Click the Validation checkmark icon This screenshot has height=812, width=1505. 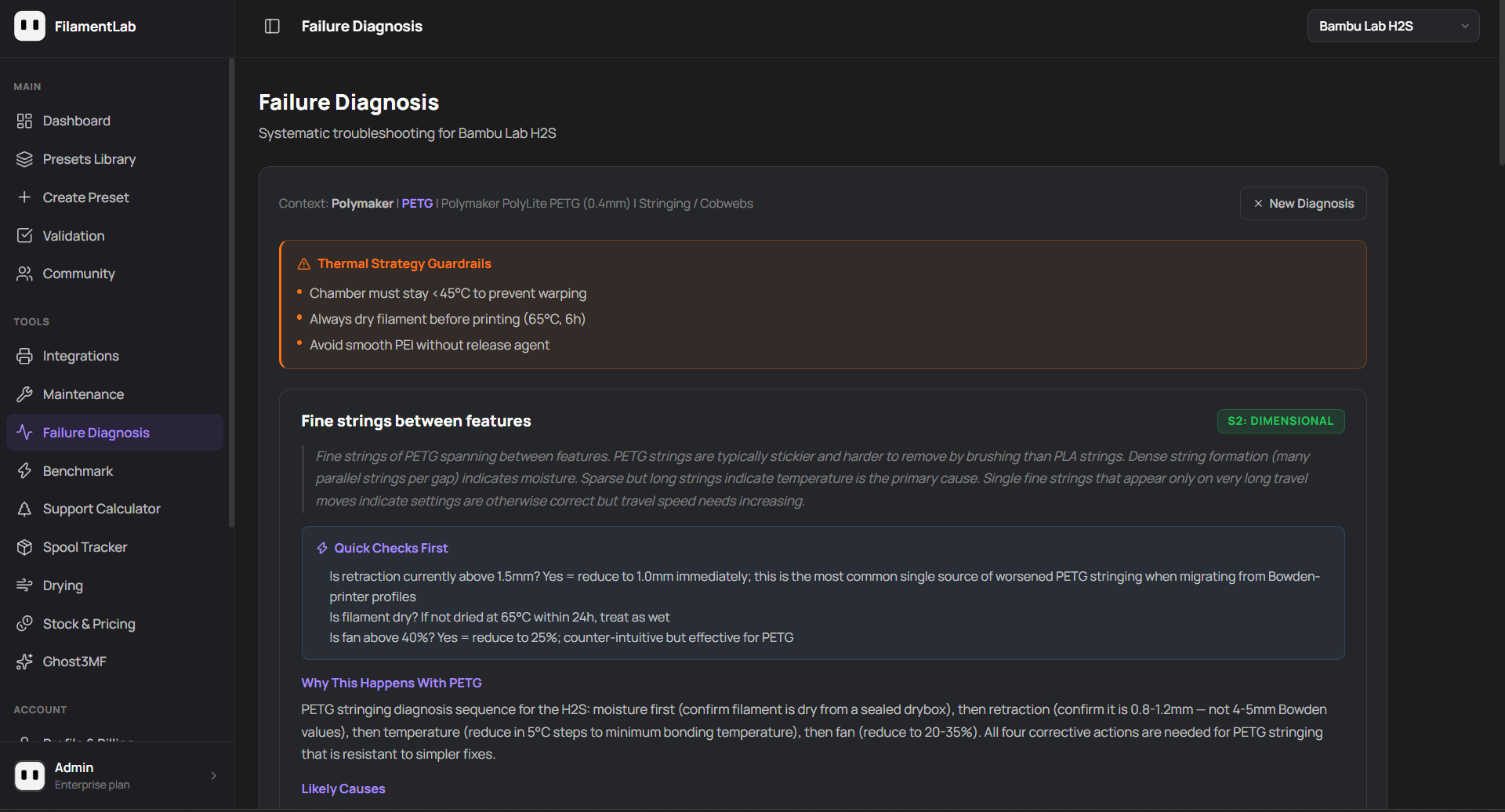point(24,236)
